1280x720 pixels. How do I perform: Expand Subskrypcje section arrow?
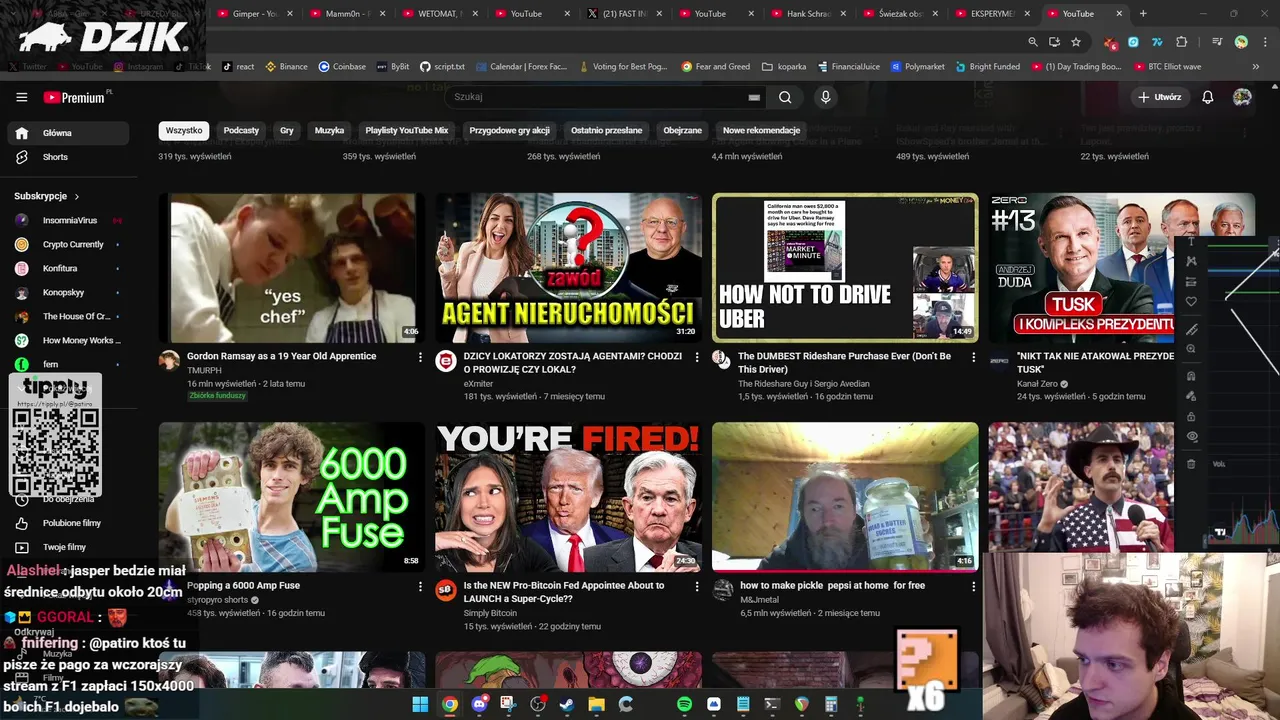pos(76,196)
